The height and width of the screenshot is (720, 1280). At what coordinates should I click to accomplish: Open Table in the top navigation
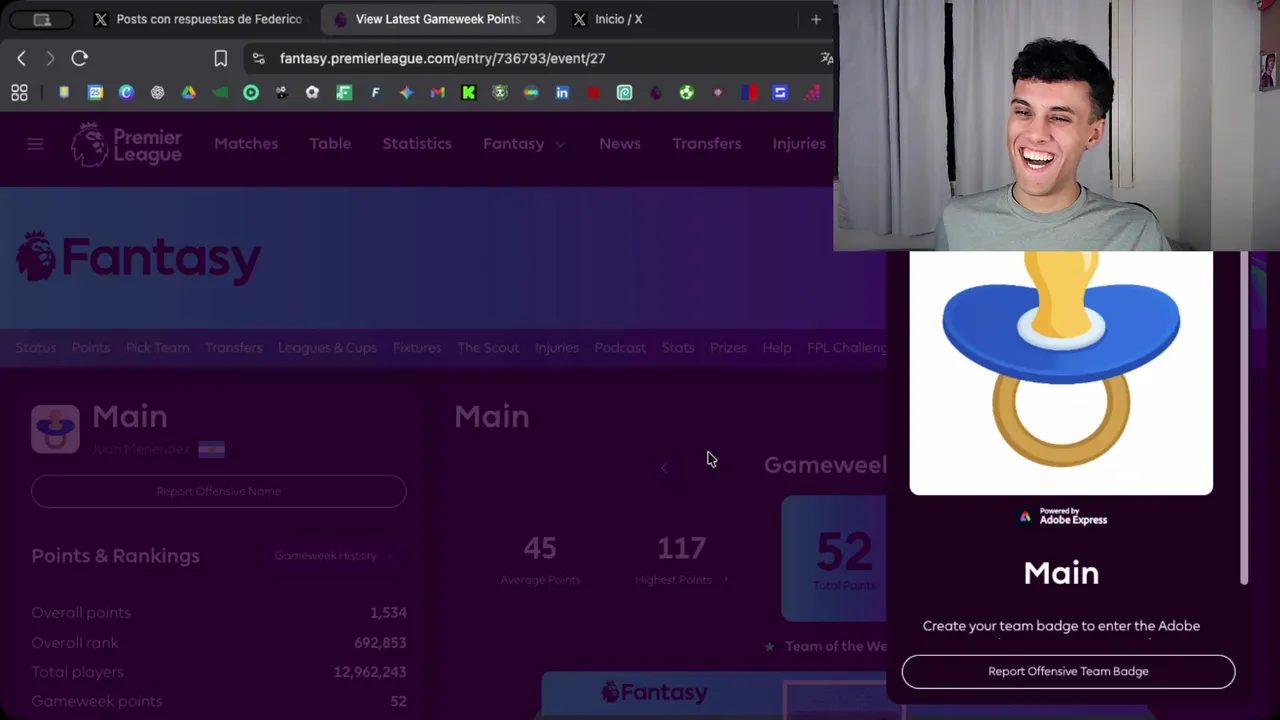pyautogui.click(x=330, y=144)
